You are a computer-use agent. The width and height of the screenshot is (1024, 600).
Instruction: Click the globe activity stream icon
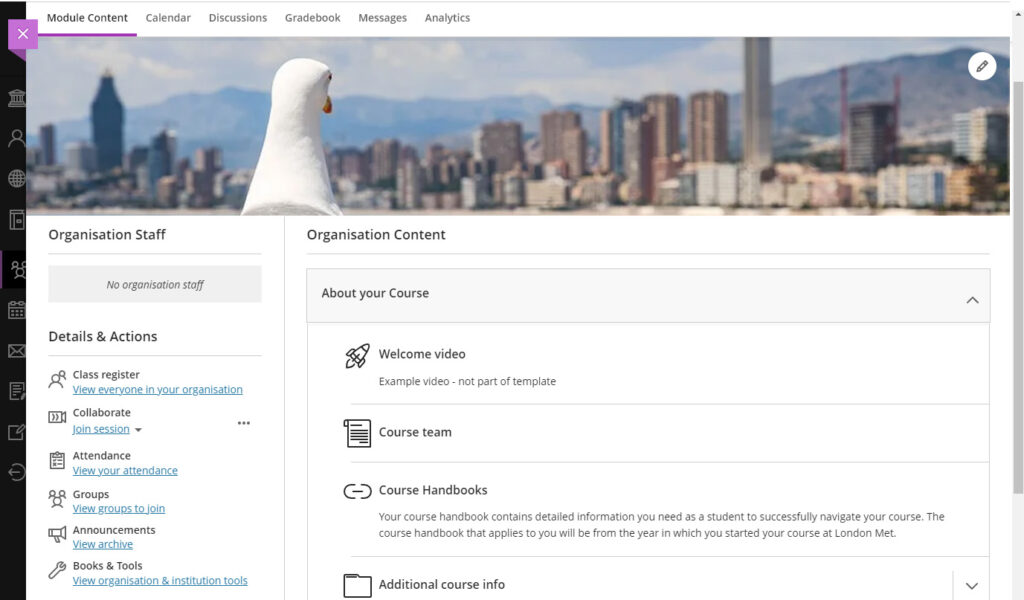pos(17,178)
